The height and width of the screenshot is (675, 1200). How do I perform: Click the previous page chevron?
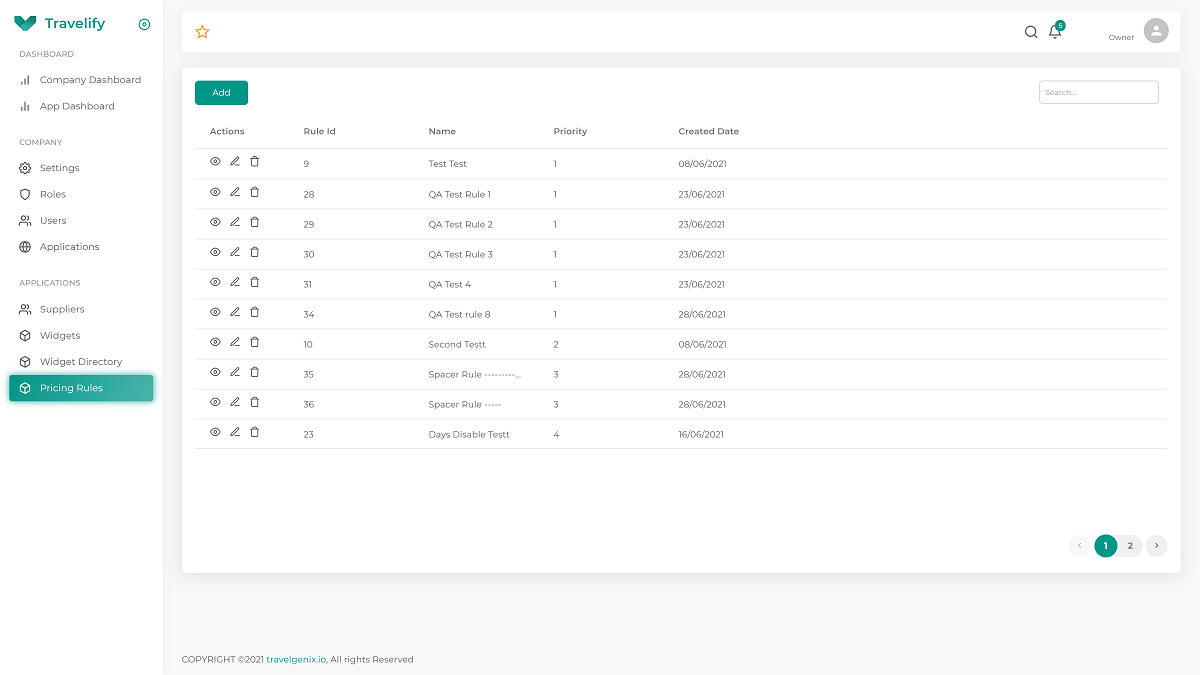tap(1079, 546)
